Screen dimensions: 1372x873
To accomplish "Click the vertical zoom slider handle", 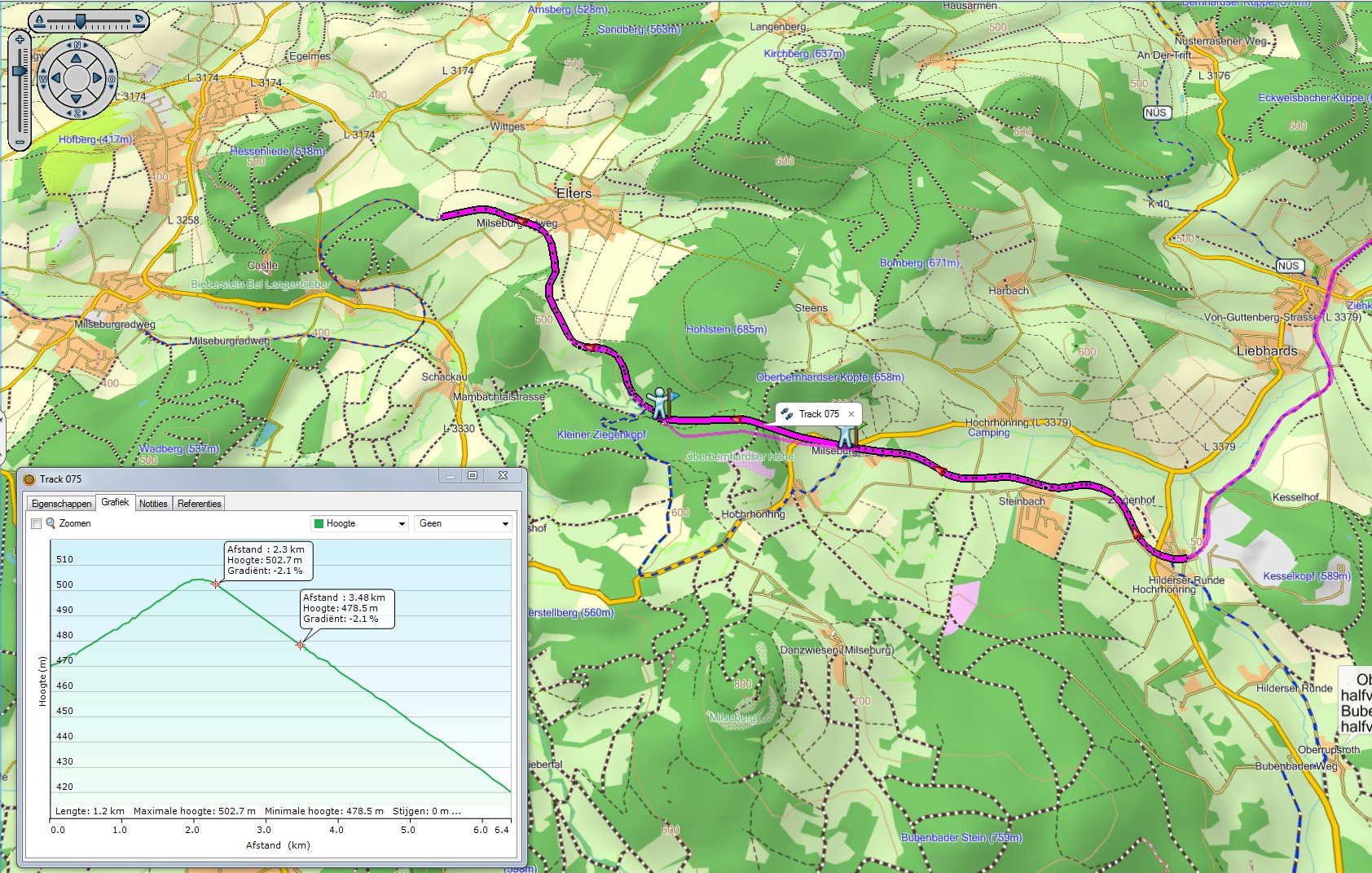I will [20, 72].
